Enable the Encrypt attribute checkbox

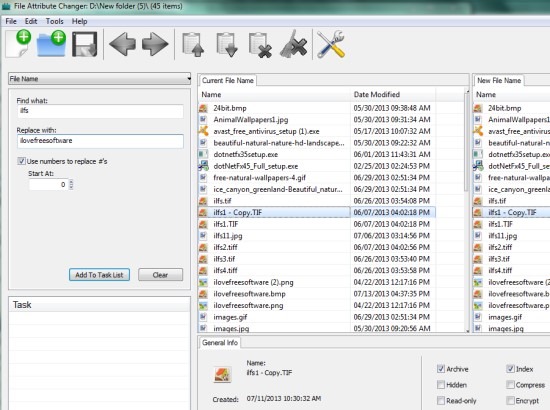coord(510,400)
